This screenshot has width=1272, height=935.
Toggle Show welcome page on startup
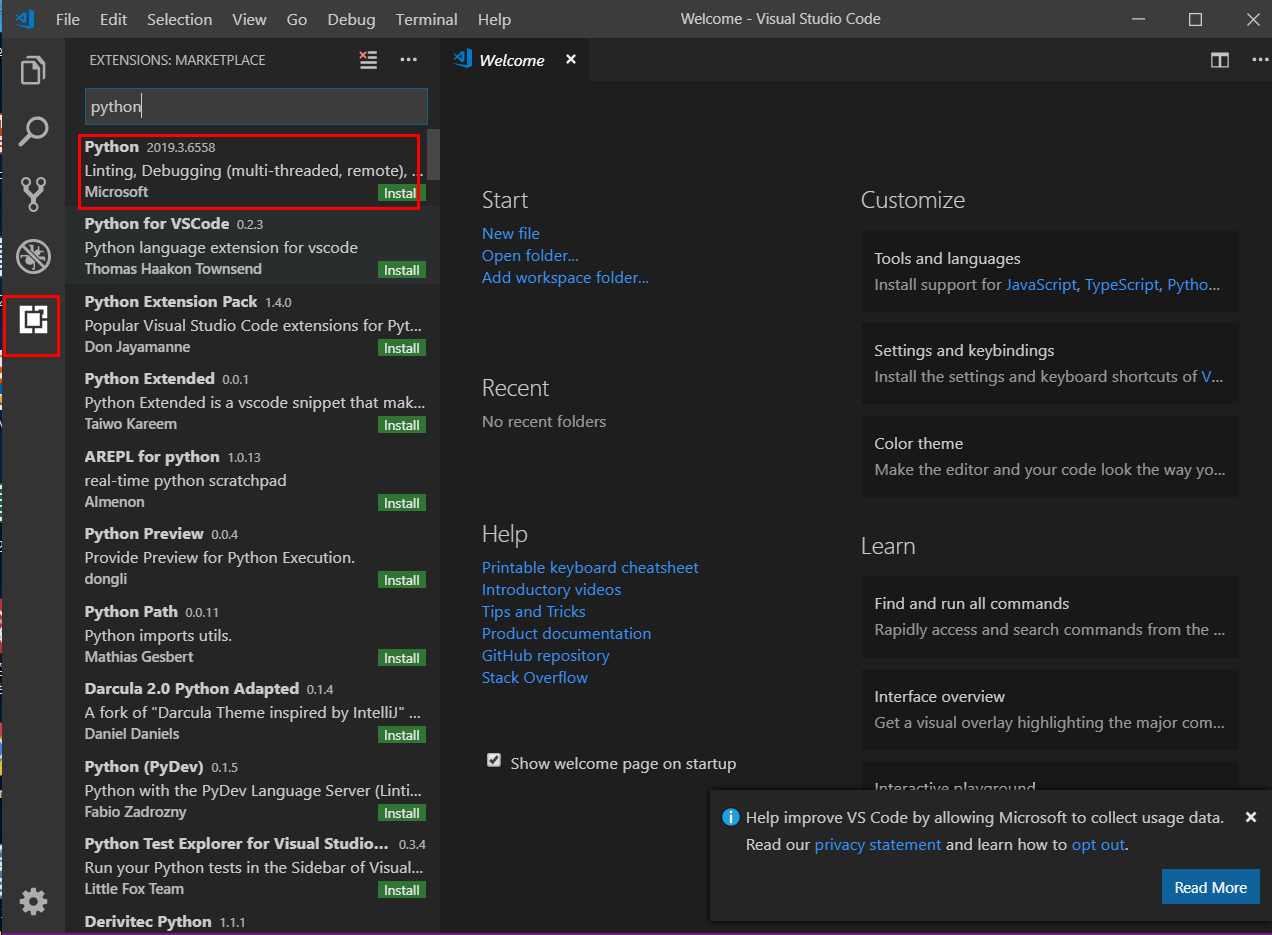[493, 761]
